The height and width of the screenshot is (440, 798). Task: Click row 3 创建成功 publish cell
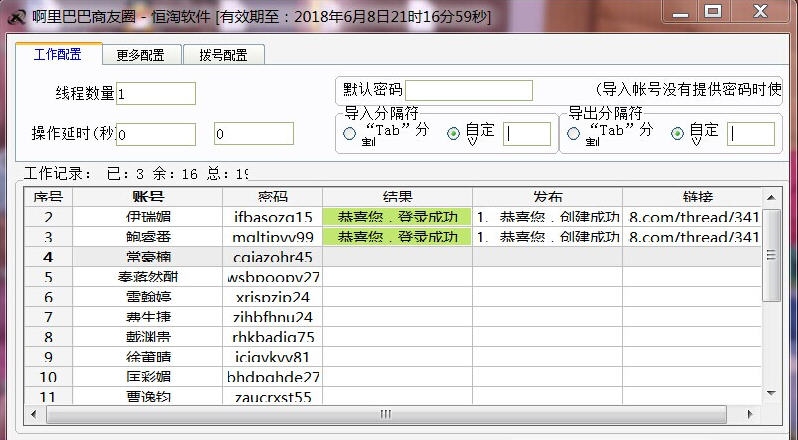(x=548, y=237)
